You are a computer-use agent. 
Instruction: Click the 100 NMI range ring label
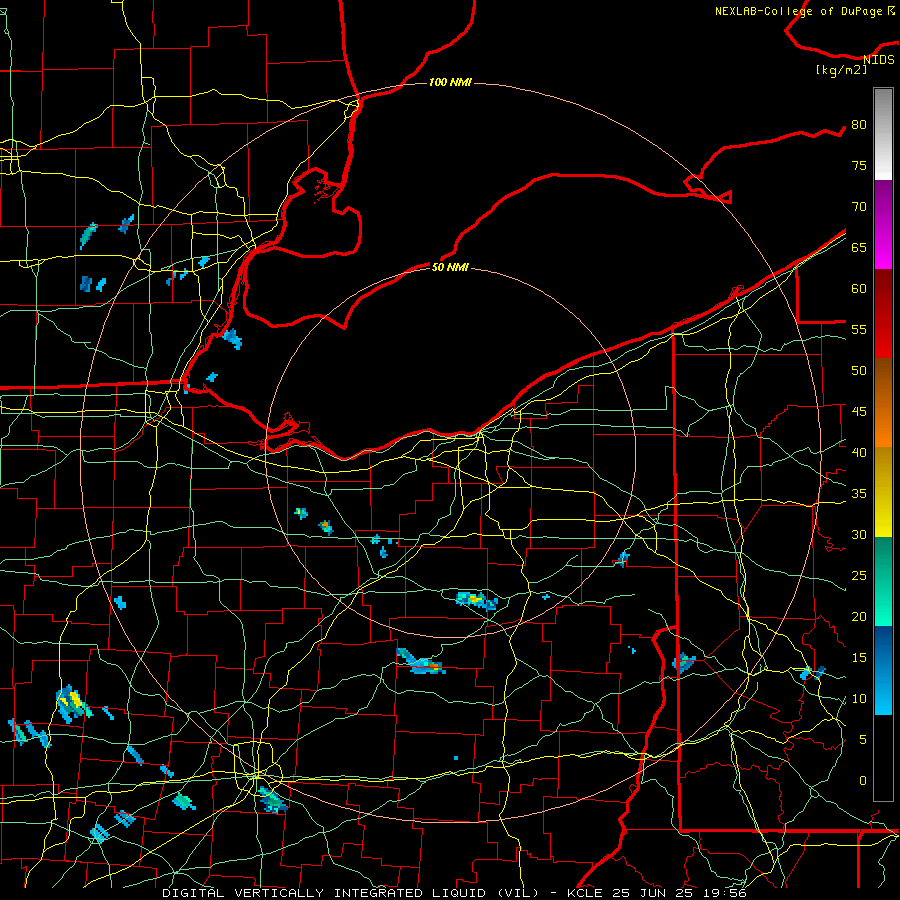(450, 83)
